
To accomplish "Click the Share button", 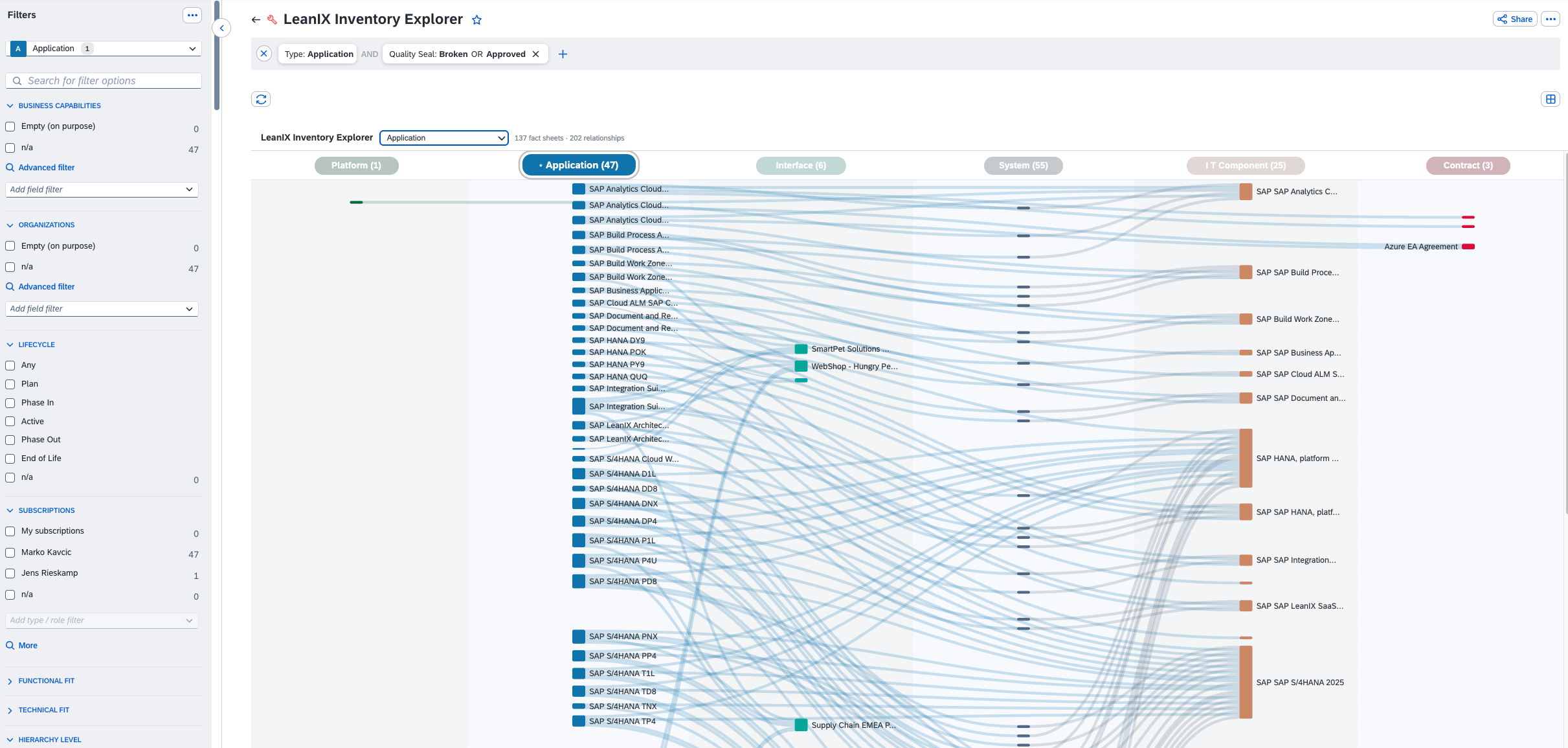I will [1515, 19].
